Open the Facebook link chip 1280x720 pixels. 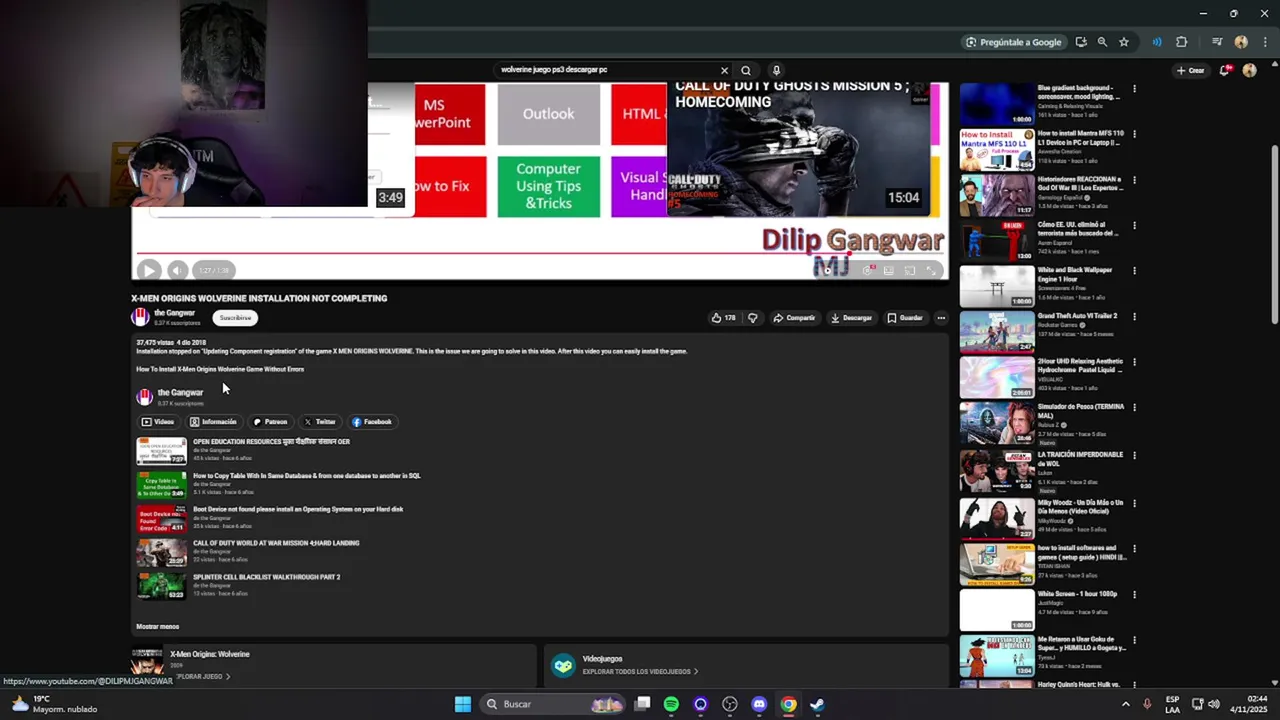point(372,422)
